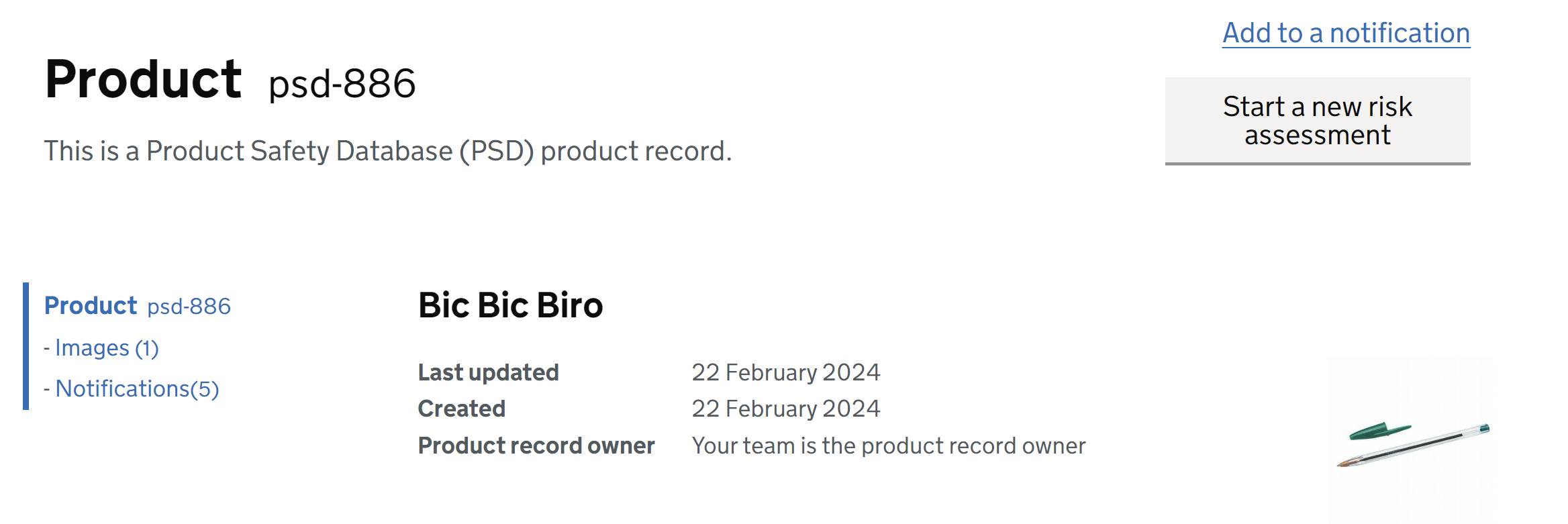Go to 'Notifications(5)' in the sidebar
Screen dimensions: 1568x524
[137, 389]
